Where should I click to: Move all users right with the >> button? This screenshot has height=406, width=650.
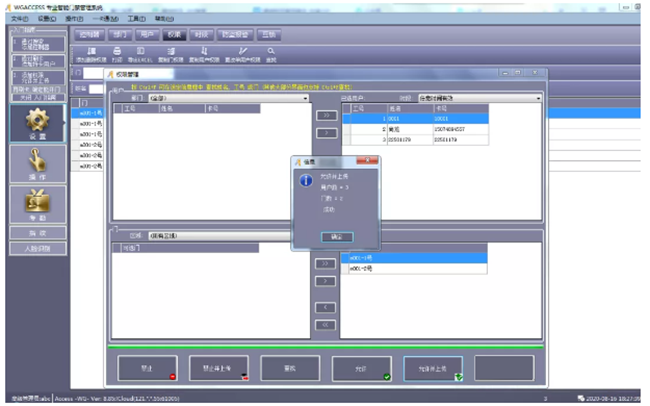(x=326, y=115)
